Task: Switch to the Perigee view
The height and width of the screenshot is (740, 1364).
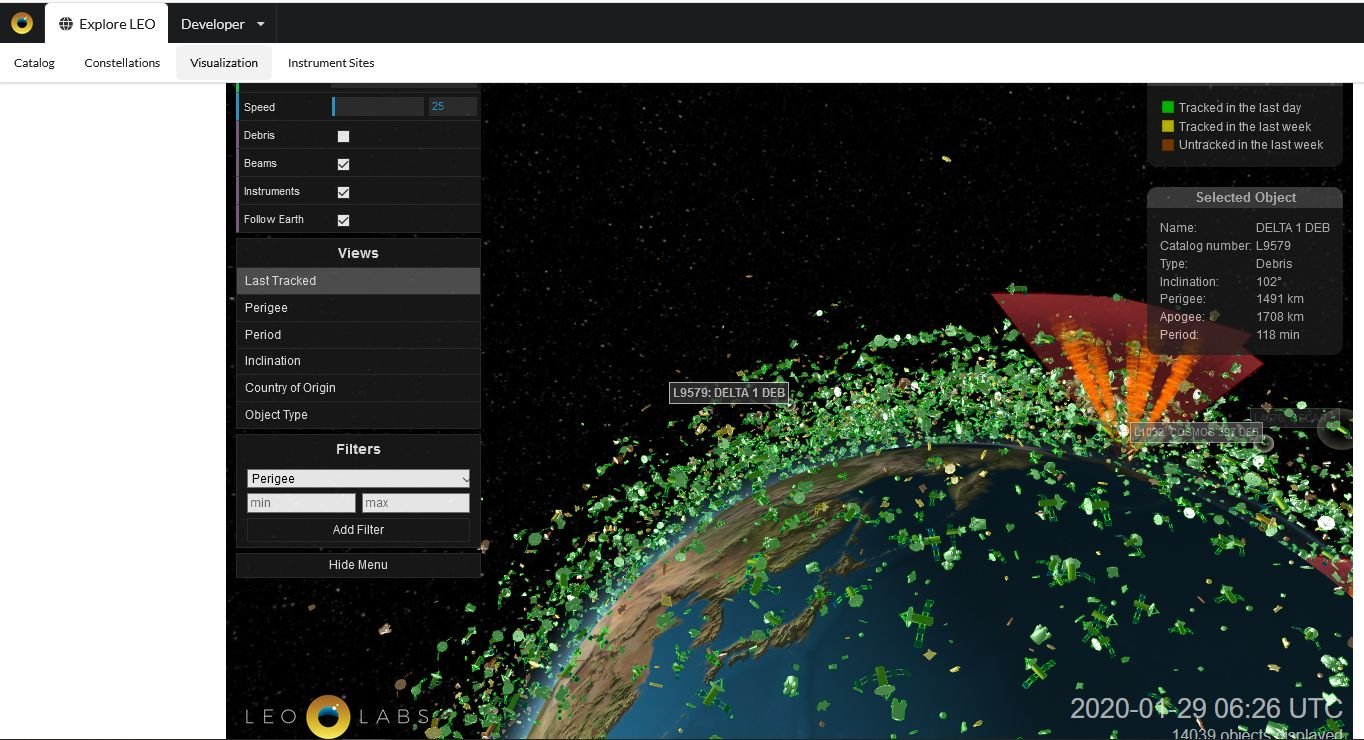Action: click(358, 308)
